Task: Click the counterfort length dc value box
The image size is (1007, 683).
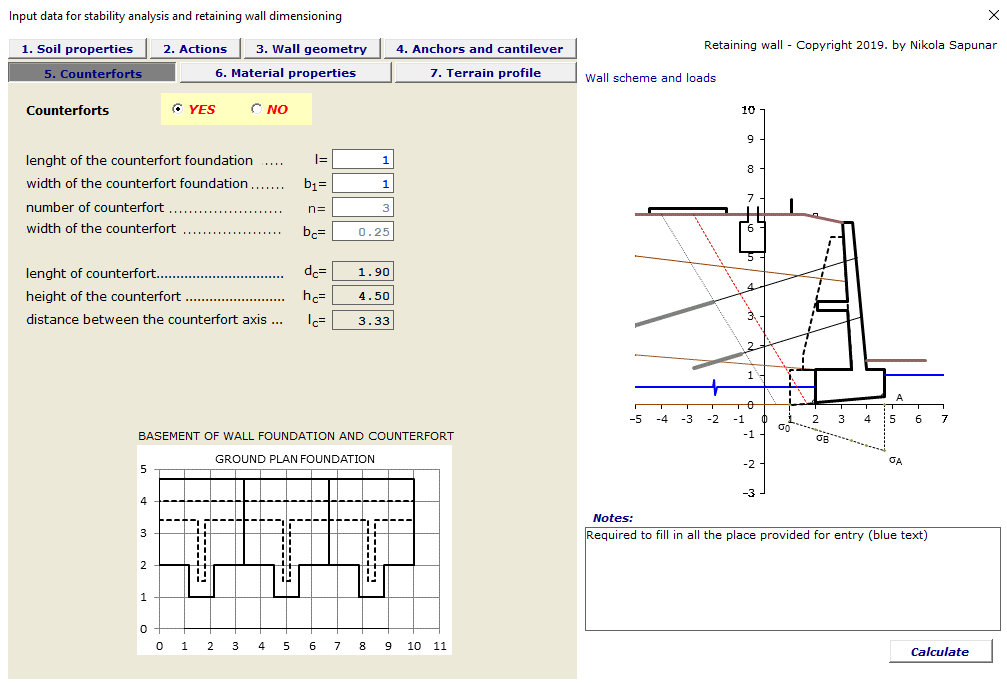Action: pos(363,272)
